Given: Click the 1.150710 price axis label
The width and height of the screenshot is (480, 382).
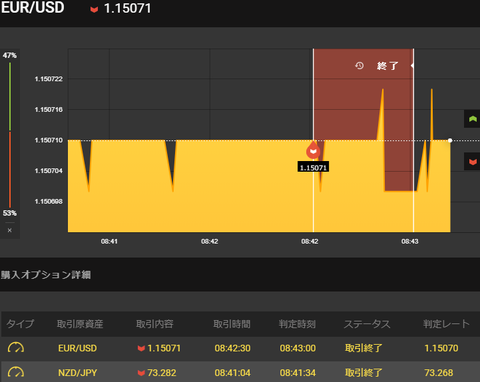Looking at the screenshot, I should 49,140.
